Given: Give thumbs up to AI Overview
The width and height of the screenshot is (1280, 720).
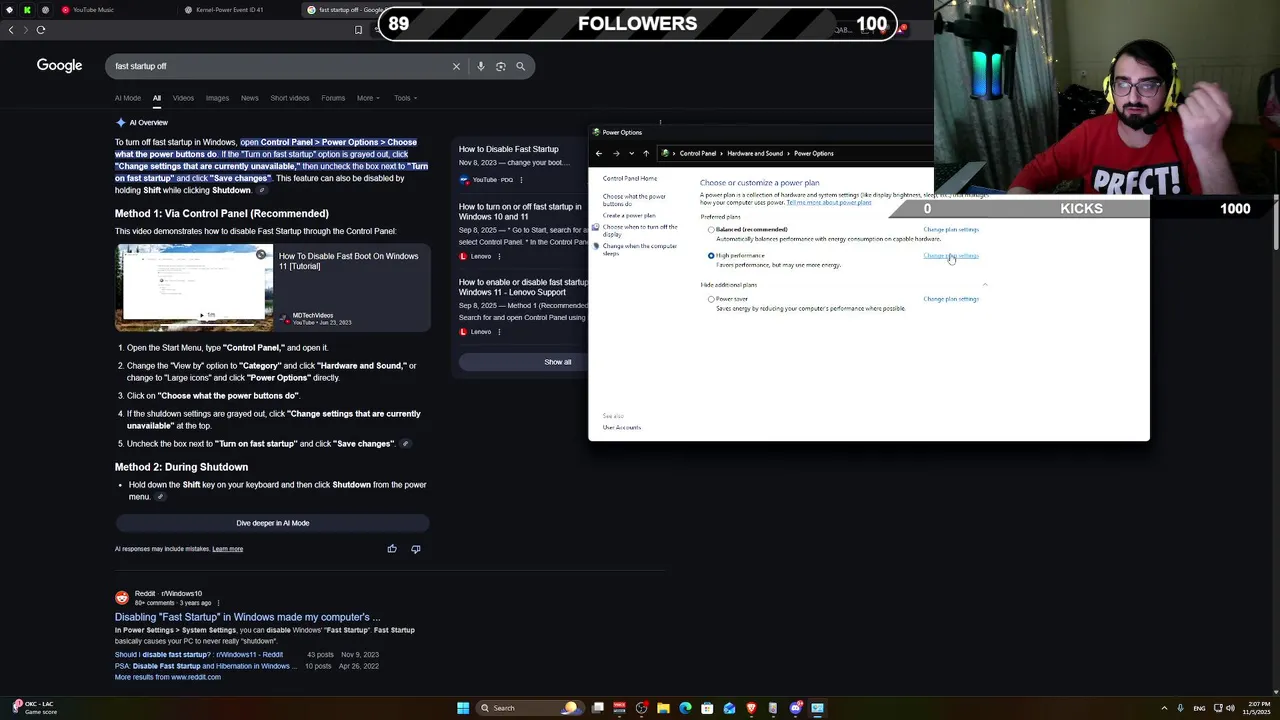Looking at the screenshot, I should tap(392, 549).
